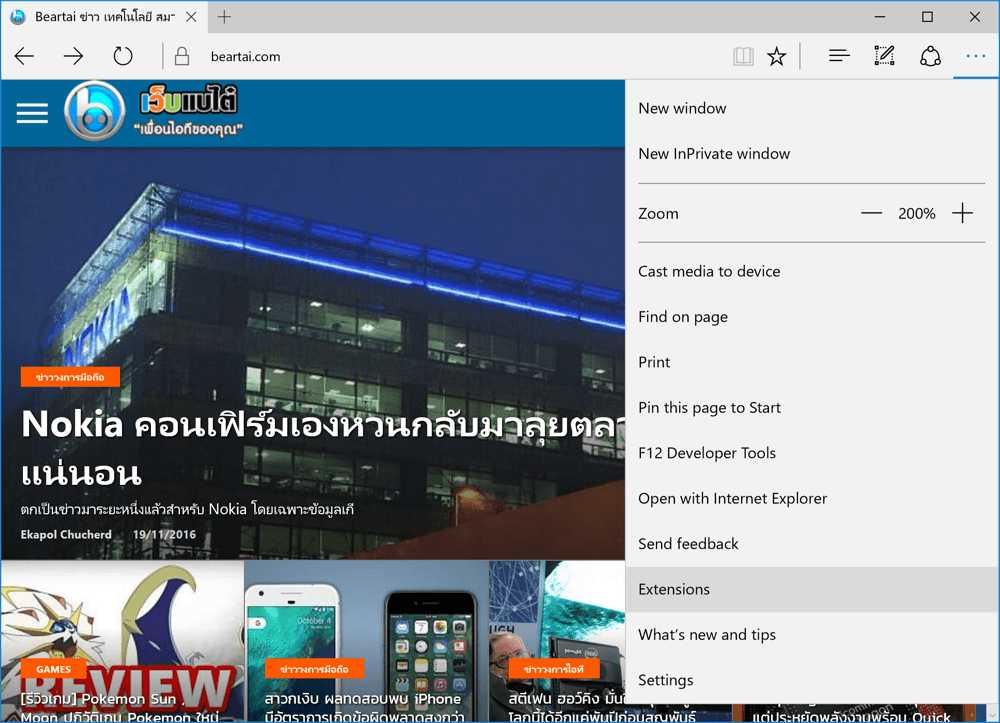1000x723 pixels.
Task: Open the Nokia headline article
Action: coord(323,448)
